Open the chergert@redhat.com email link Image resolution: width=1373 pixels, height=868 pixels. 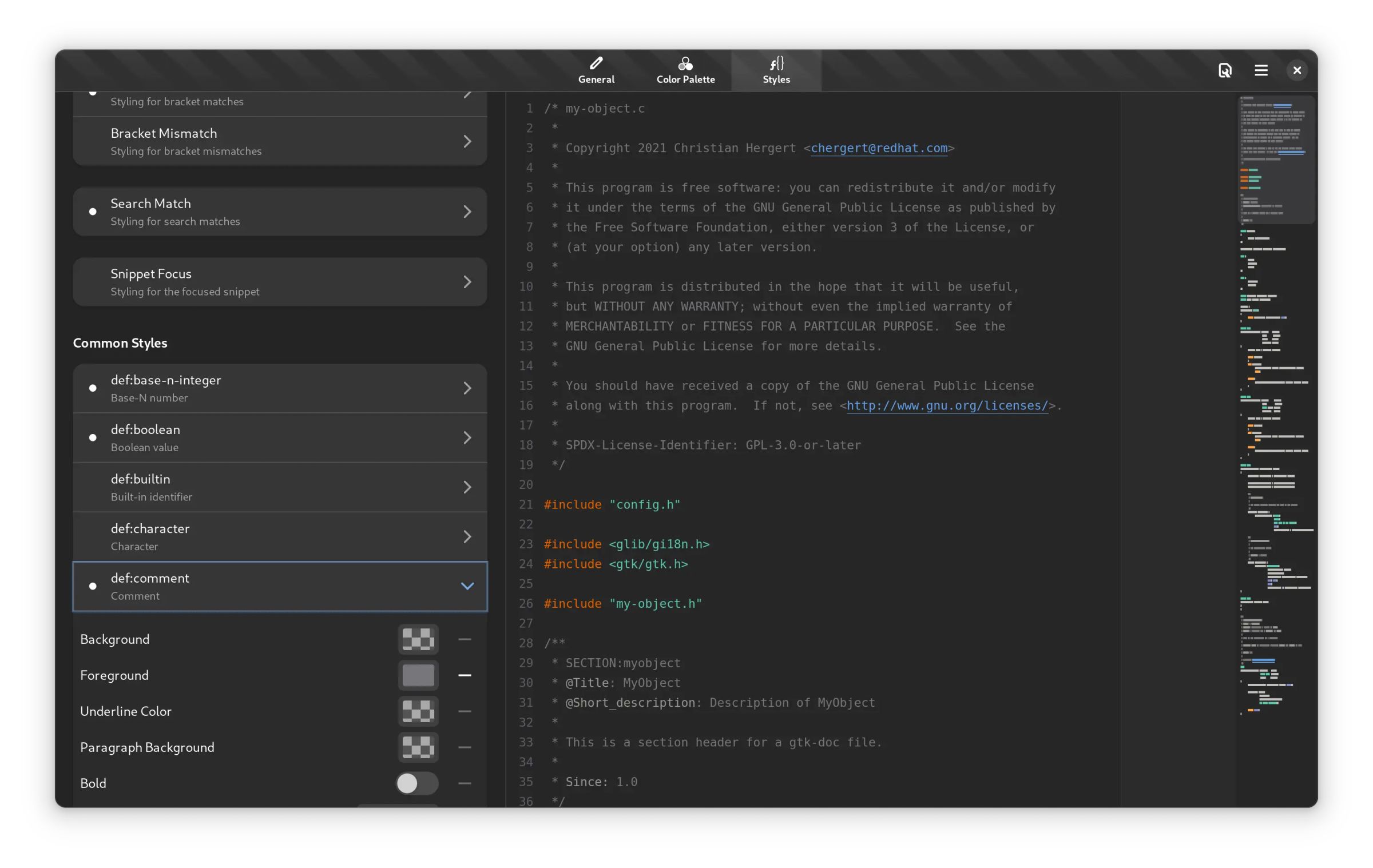[x=879, y=148]
